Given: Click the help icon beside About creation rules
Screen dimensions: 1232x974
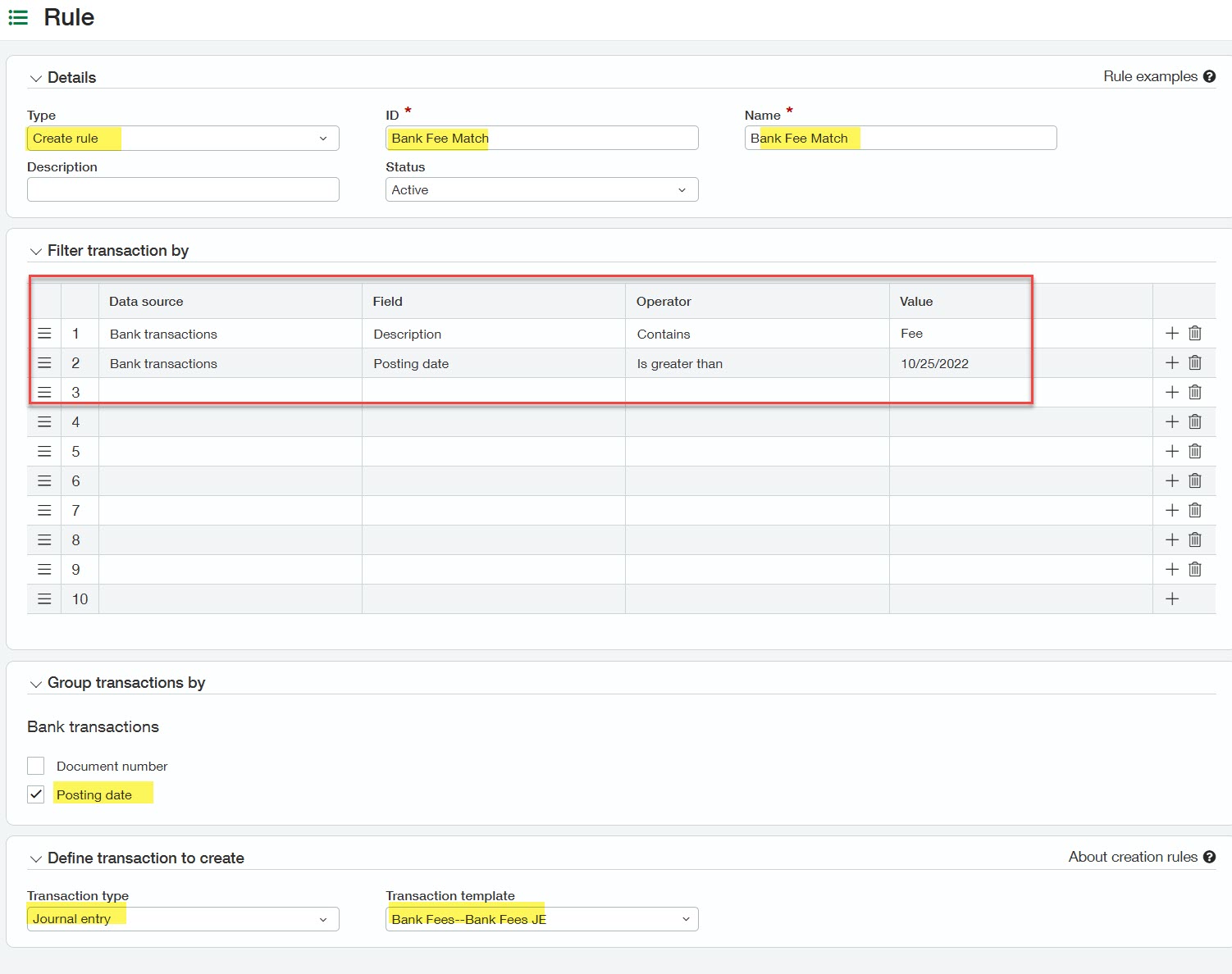Looking at the screenshot, I should (1210, 856).
